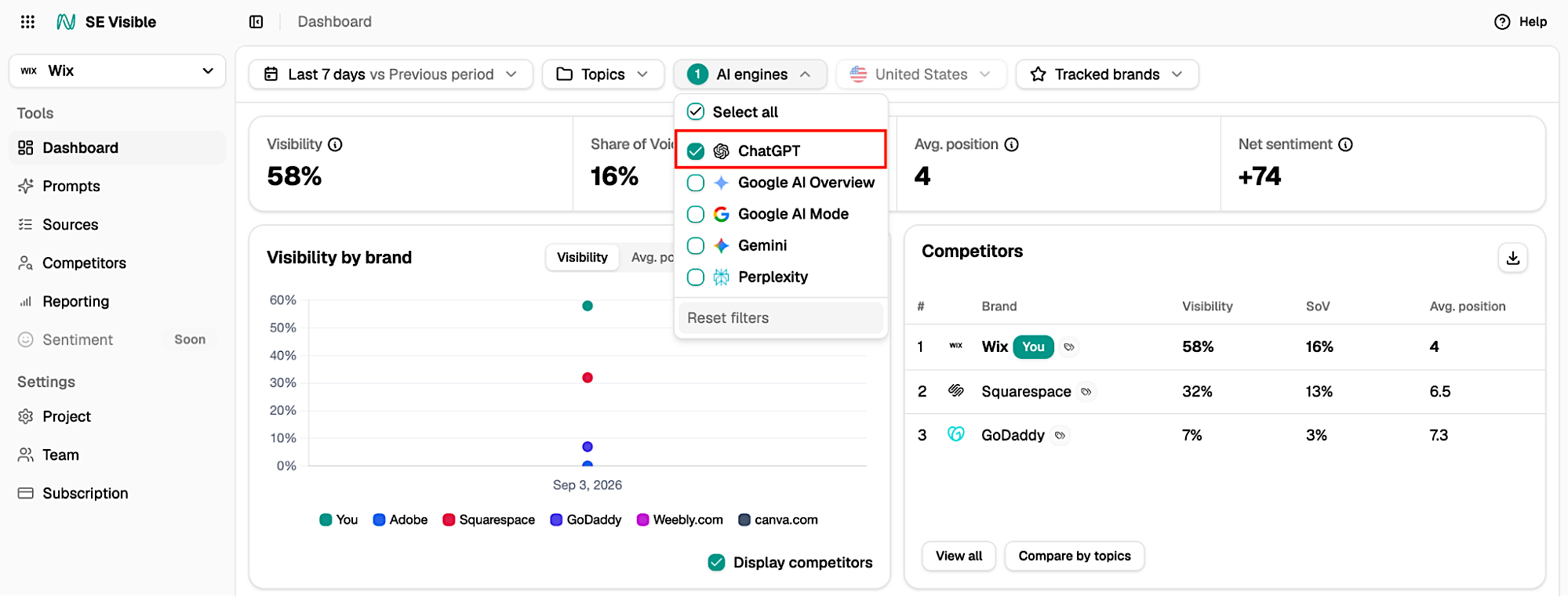Image resolution: width=1568 pixels, height=598 pixels.
Task: Click the Prompts sparkle icon
Action: coord(26,186)
